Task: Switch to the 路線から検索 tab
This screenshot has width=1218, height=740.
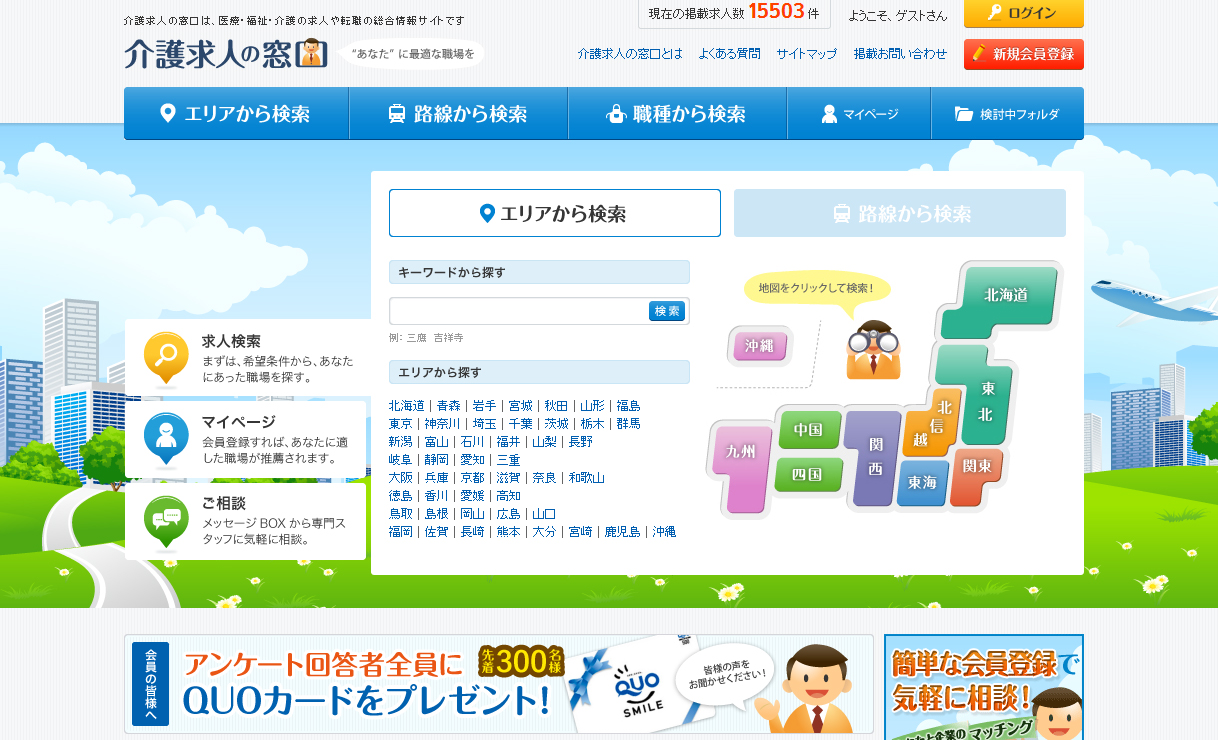Action: (899, 213)
